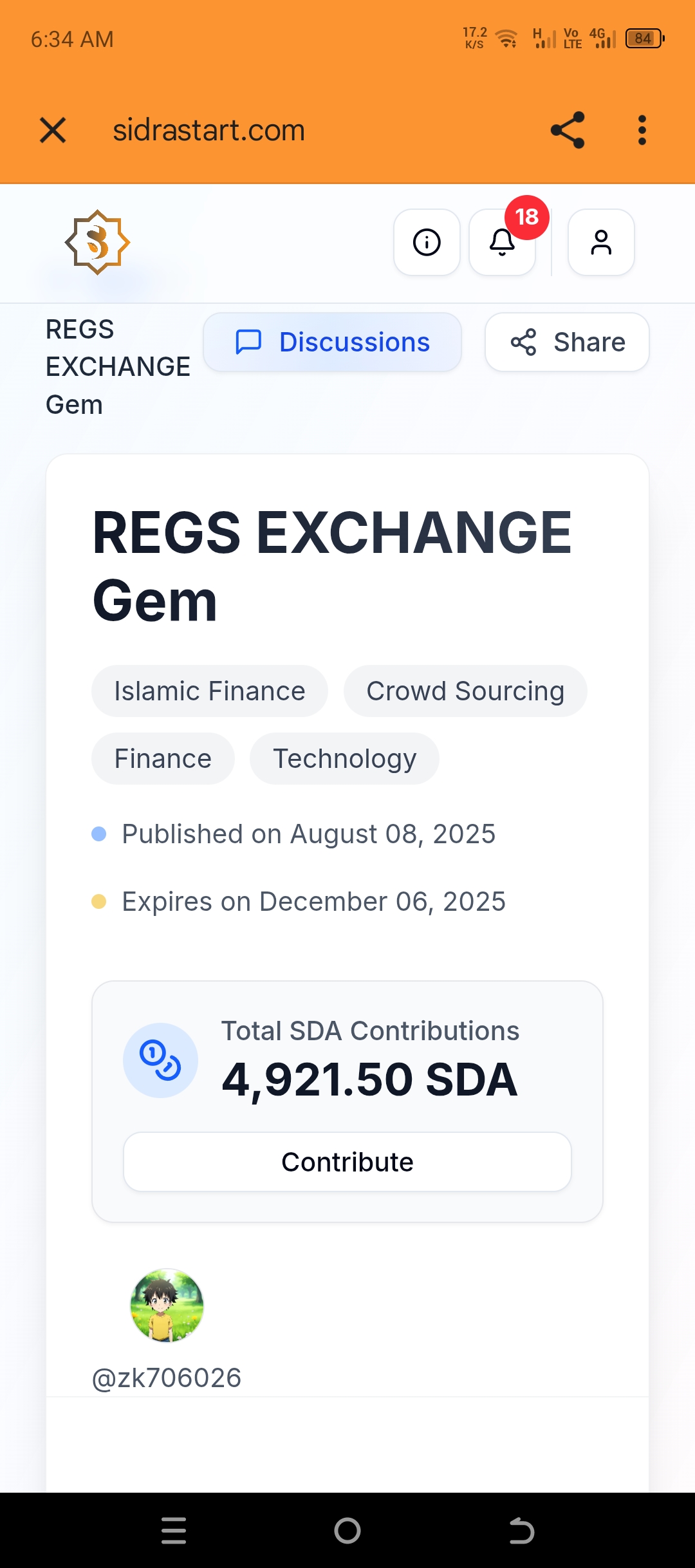Select the Technology tag
695x1568 pixels.
(344, 759)
